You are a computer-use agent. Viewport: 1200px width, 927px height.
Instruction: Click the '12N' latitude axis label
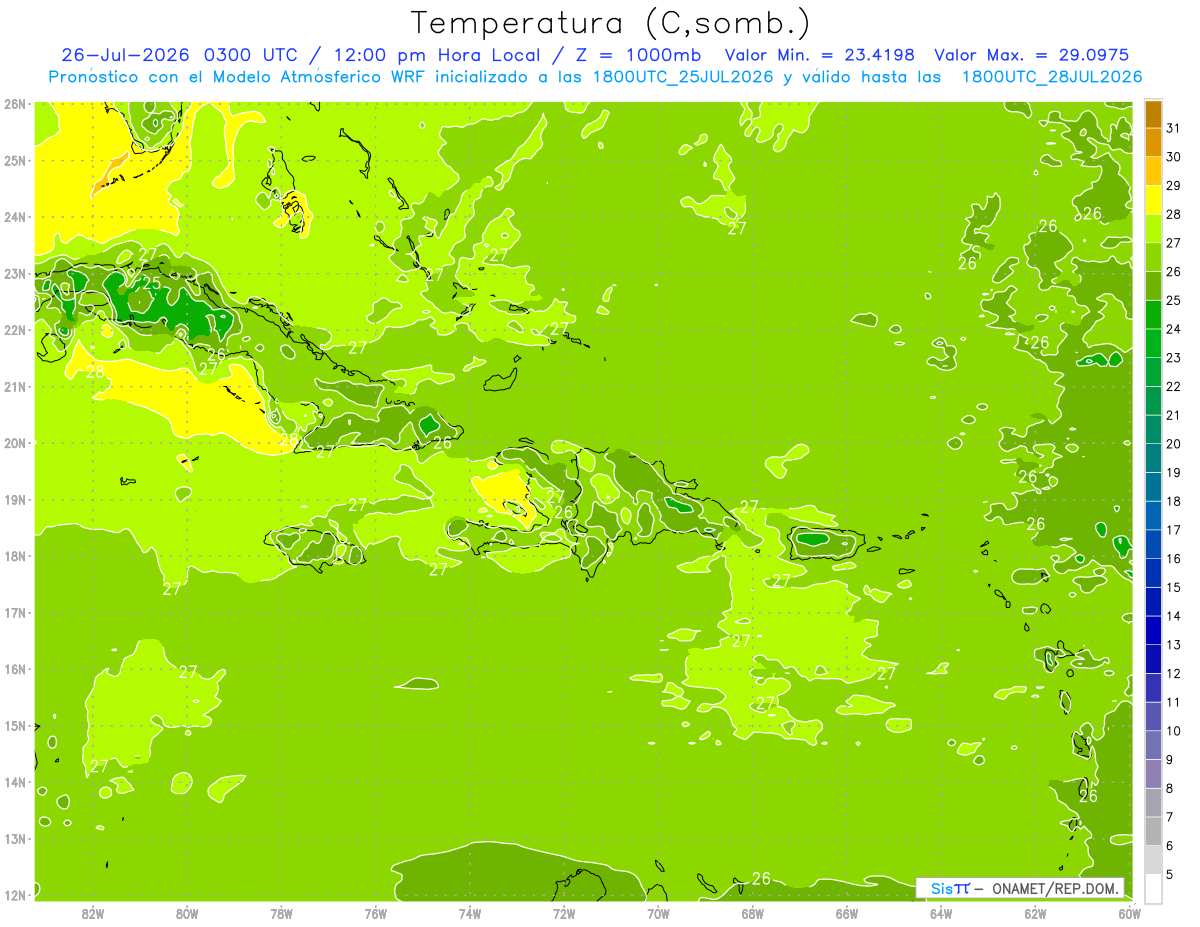14,895
